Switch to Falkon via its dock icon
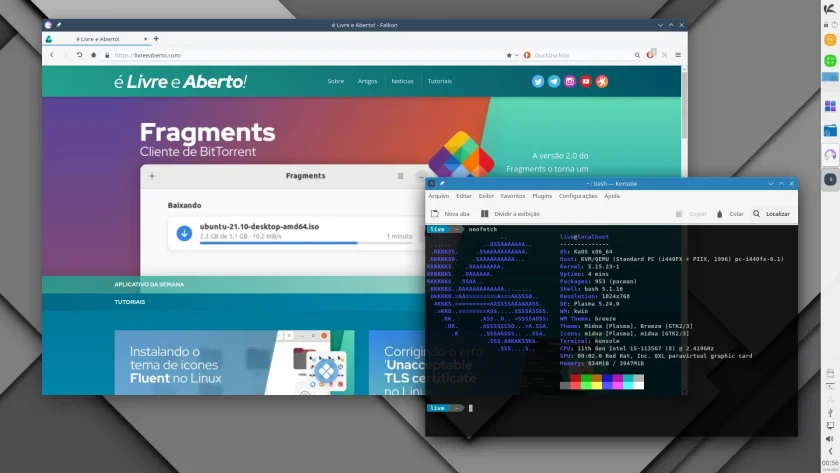Image resolution: width=840 pixels, height=473 pixels. click(830, 155)
